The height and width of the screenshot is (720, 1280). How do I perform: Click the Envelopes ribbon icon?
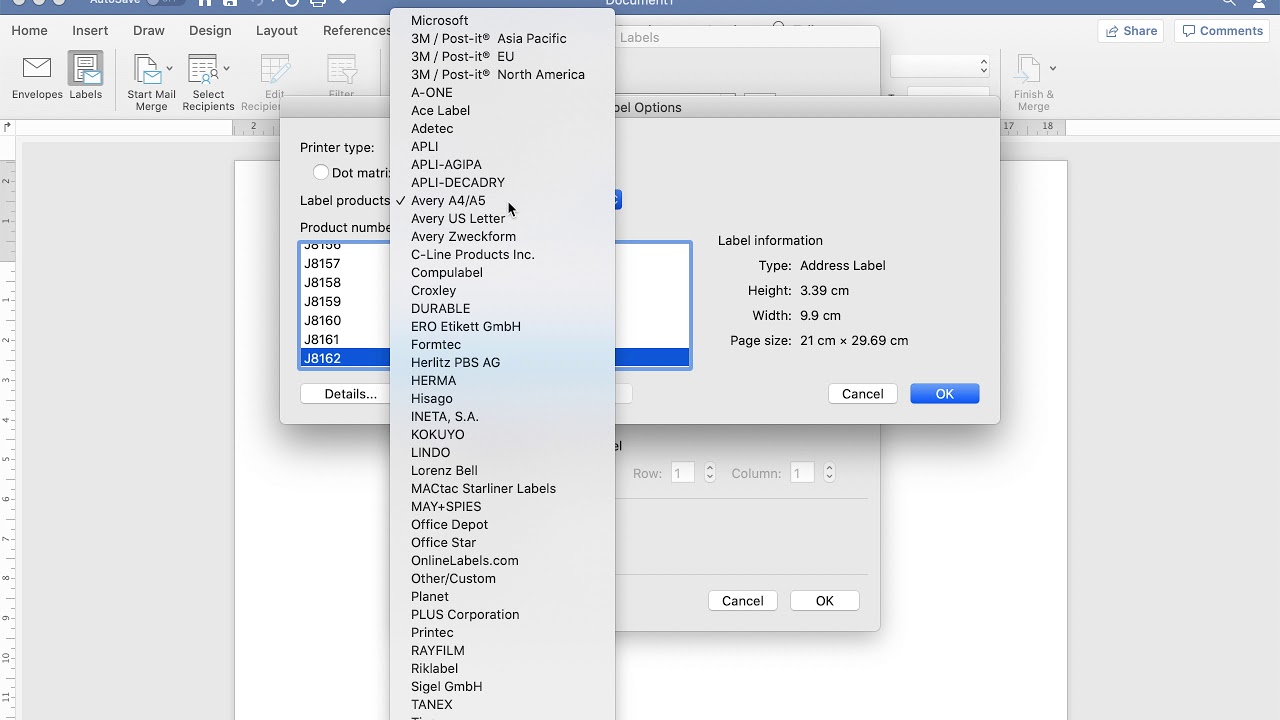click(x=37, y=77)
